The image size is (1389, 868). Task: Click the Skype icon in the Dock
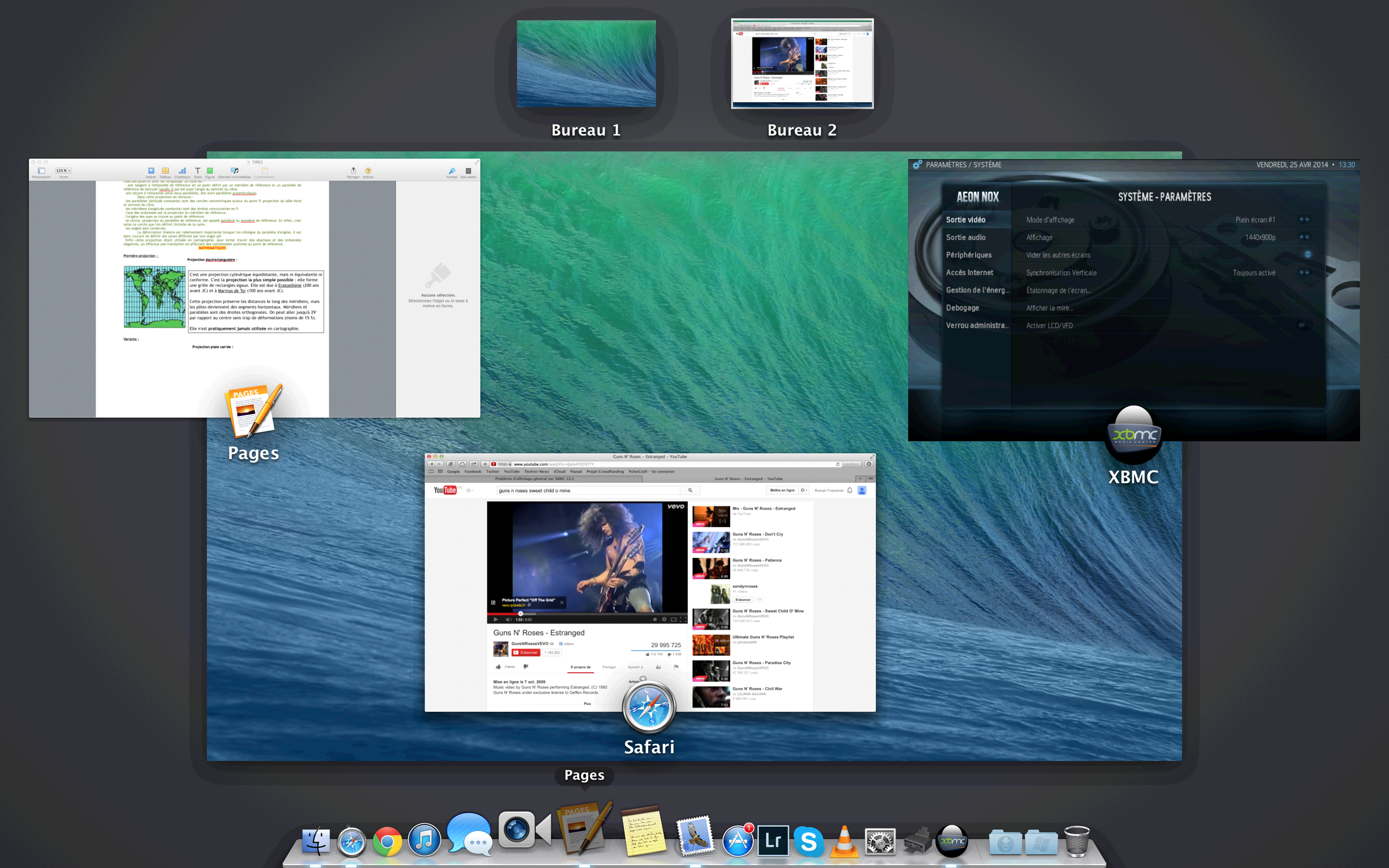click(809, 841)
